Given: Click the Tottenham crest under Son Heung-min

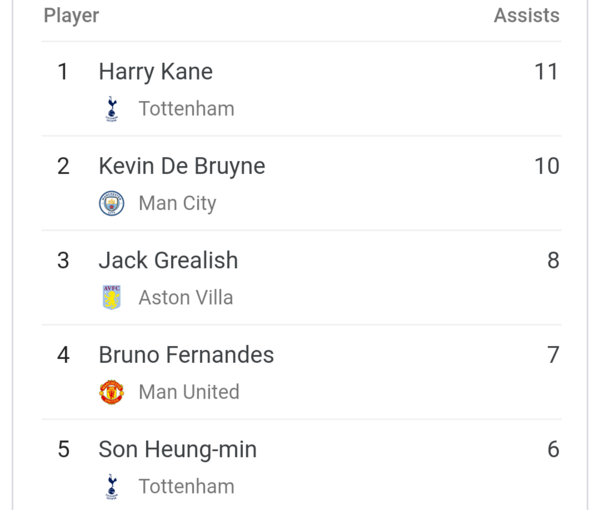Looking at the screenshot, I should [x=112, y=487].
